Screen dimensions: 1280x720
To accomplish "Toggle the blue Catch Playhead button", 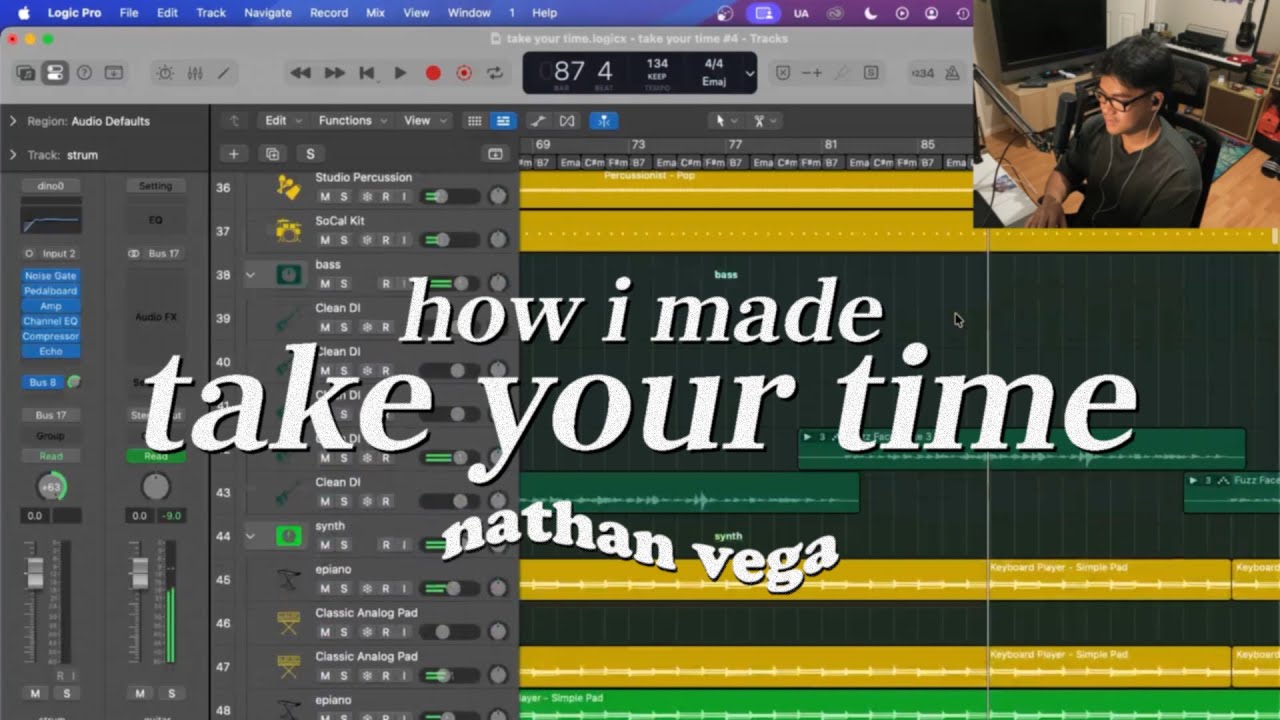I will pyautogui.click(x=603, y=121).
